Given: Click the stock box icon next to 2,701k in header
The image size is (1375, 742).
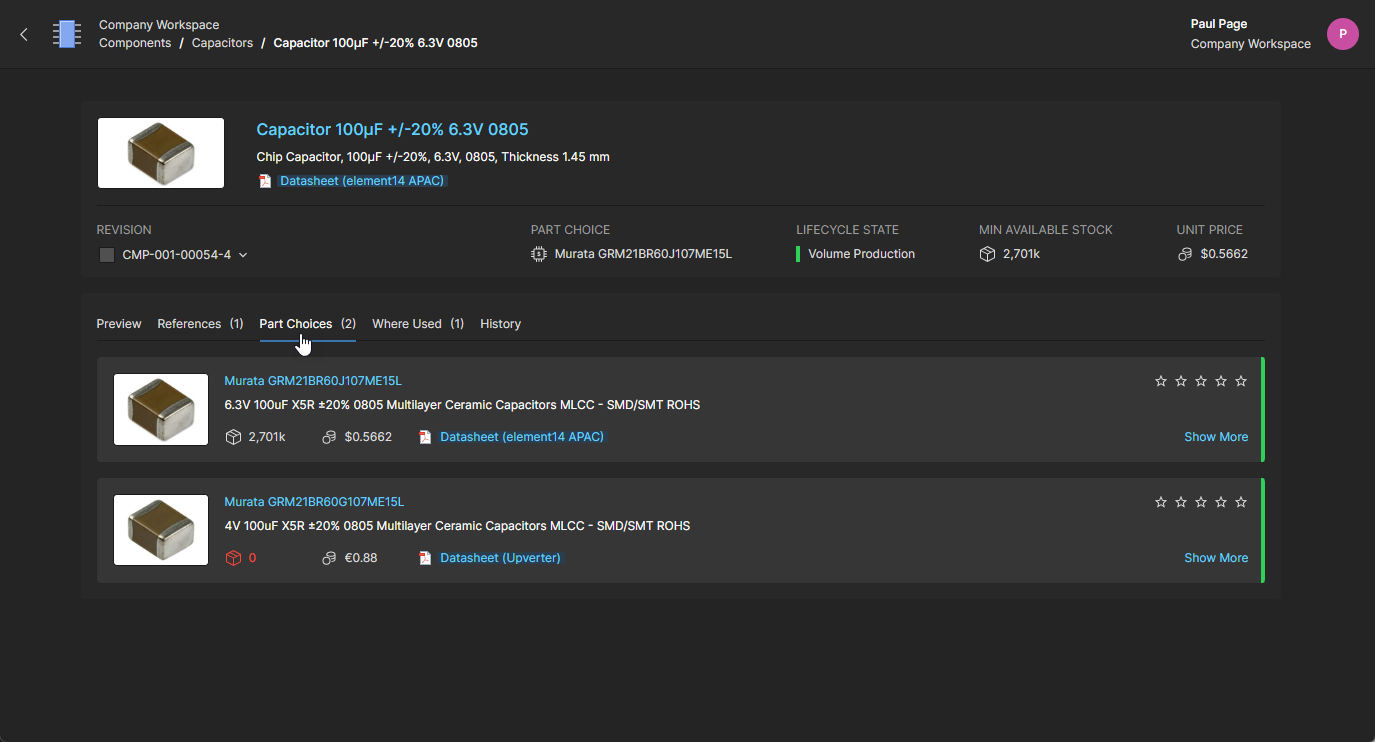Looking at the screenshot, I should 987,254.
